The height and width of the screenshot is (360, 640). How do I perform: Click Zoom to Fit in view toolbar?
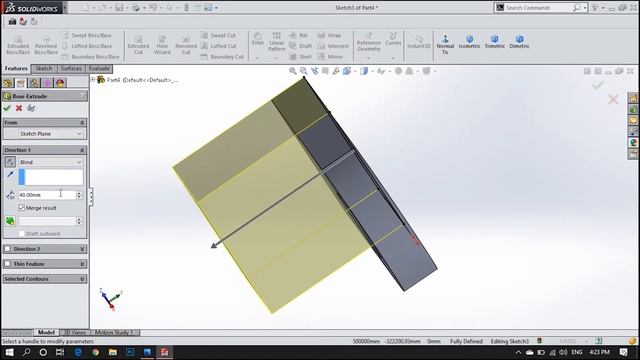(x=293, y=71)
